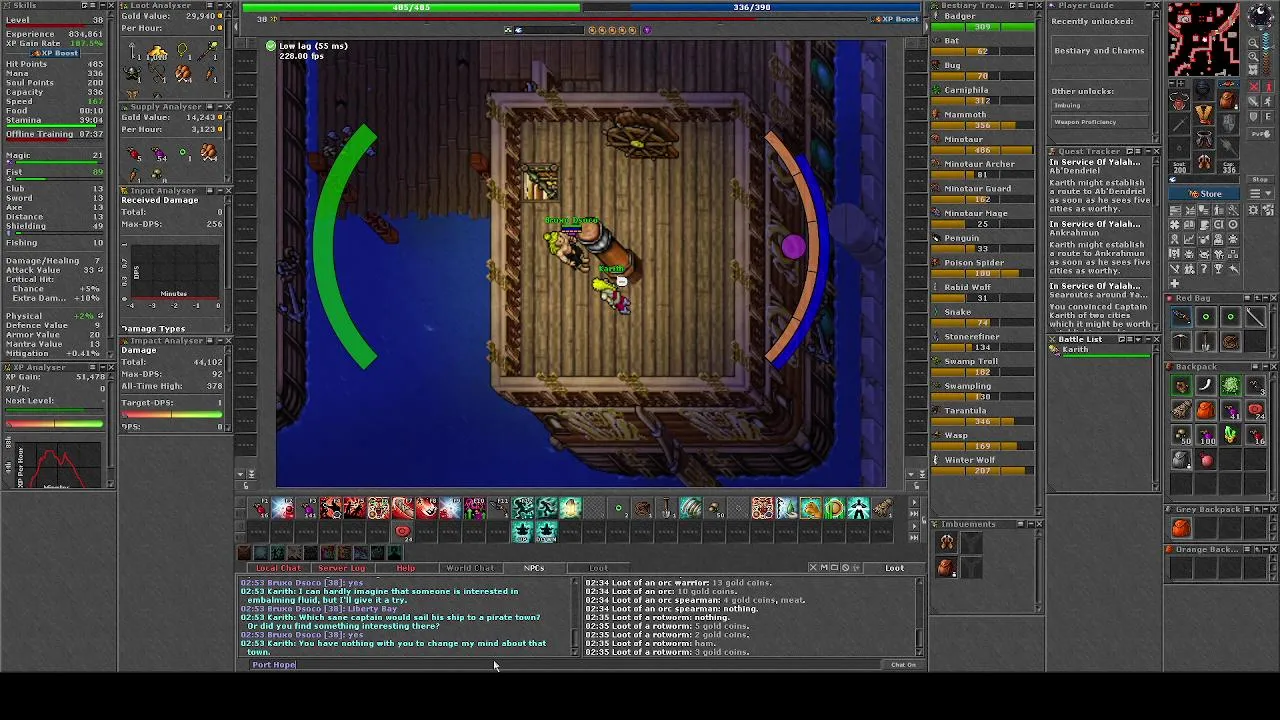Click the top blue mana bar
This screenshot has height=720, width=1280.
click(752, 7)
